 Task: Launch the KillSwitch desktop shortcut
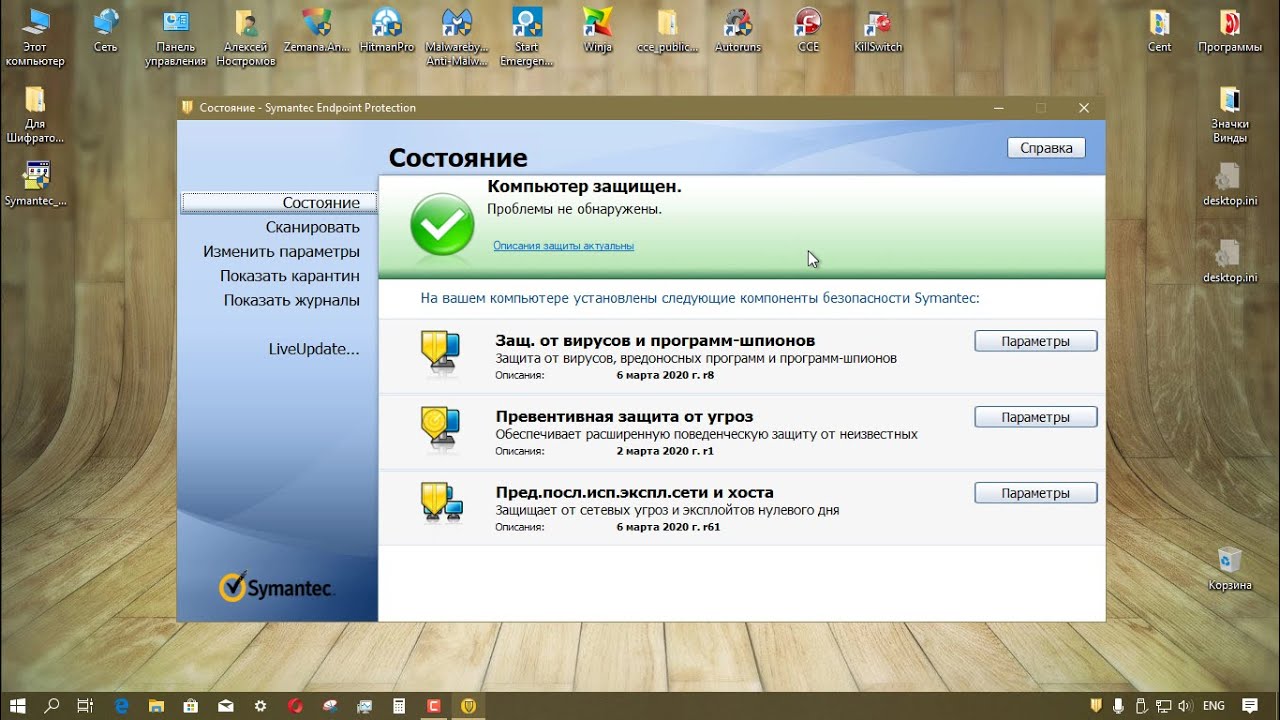(x=878, y=30)
